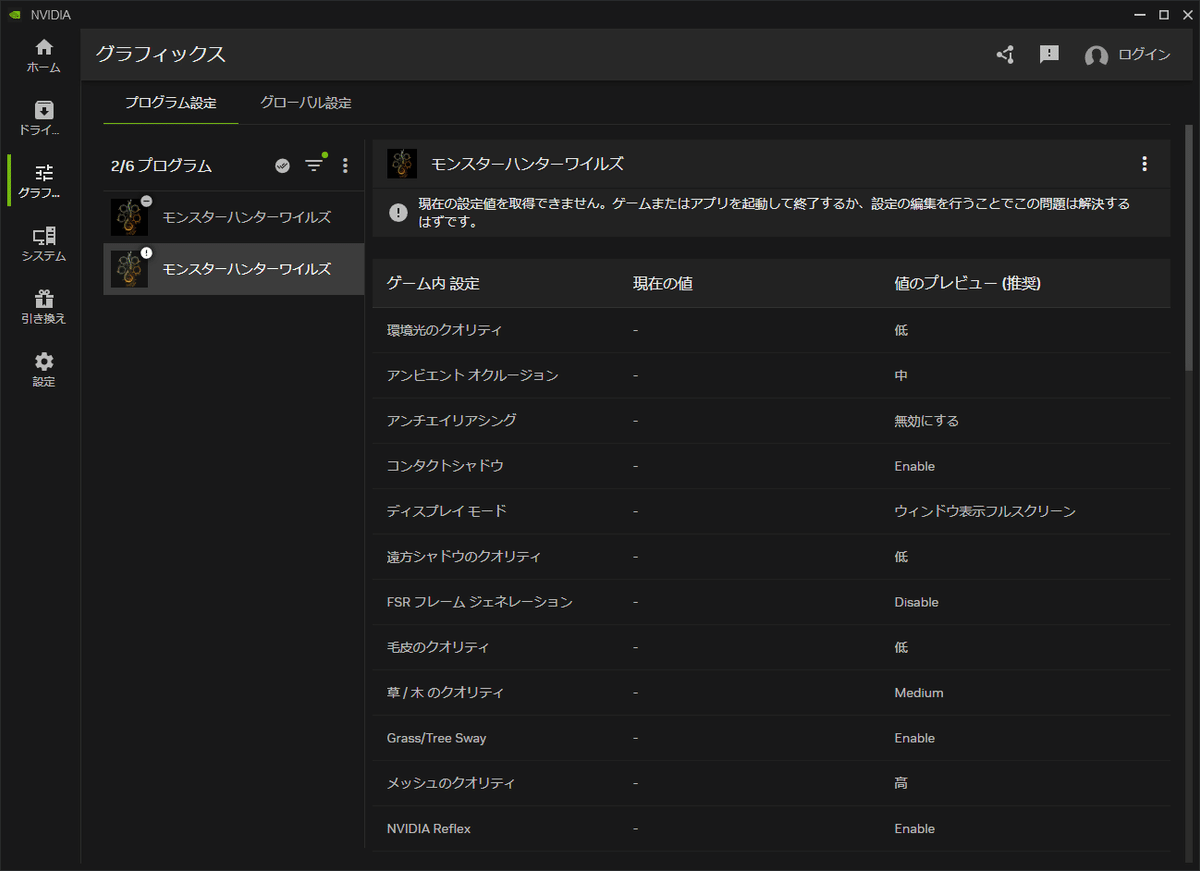This screenshot has height=871, width=1200.
Task: Open the feedback speech-bubble icon
Action: coord(1048,54)
